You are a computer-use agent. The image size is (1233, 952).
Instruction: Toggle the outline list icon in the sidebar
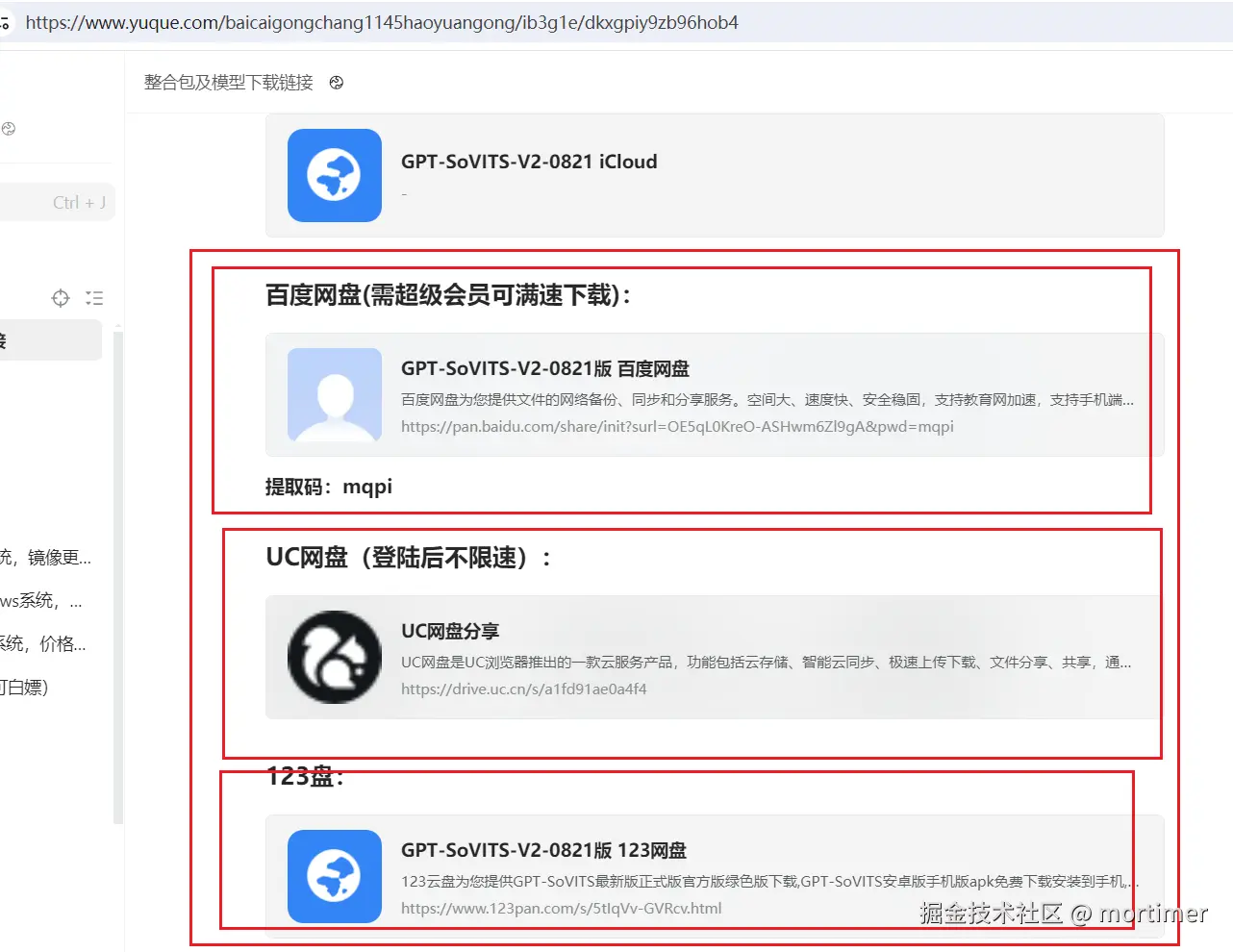point(94,298)
